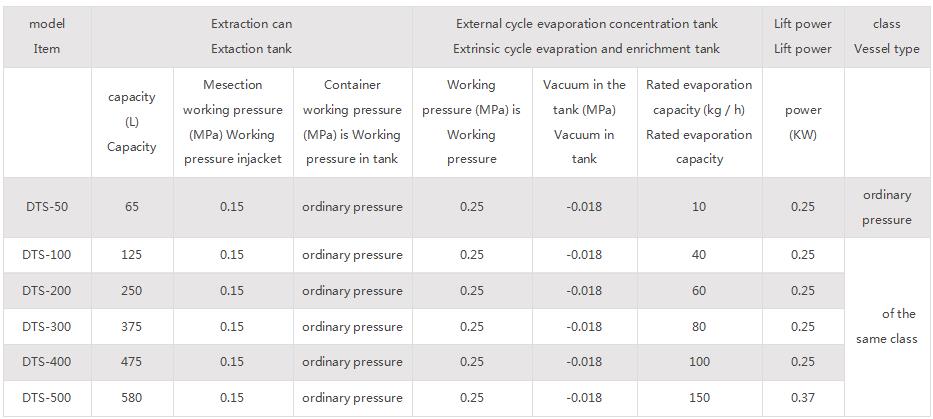Click the capacity value 65
The height and width of the screenshot is (419, 933).
coord(132,207)
